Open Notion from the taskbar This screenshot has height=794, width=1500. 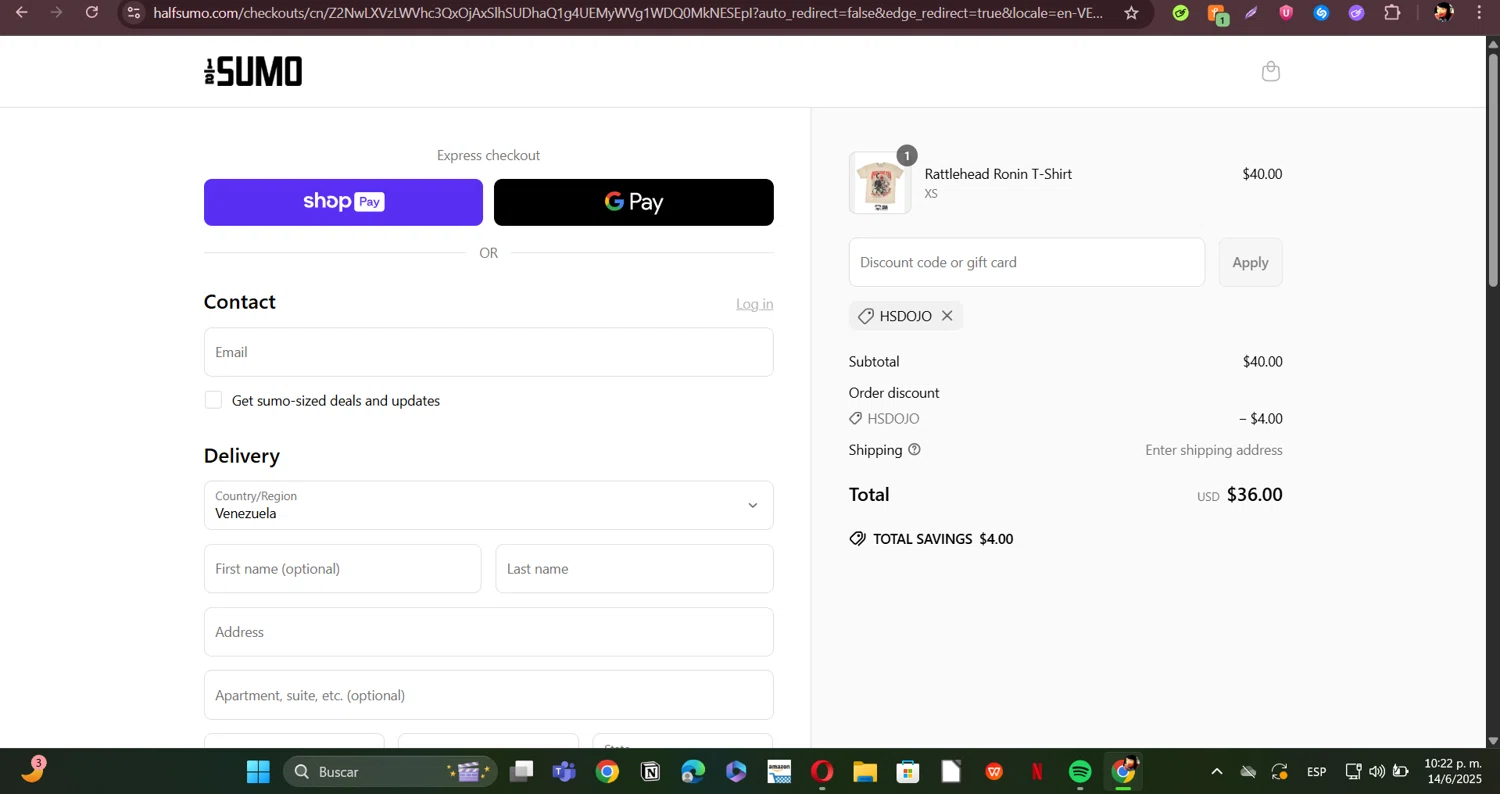coord(650,772)
